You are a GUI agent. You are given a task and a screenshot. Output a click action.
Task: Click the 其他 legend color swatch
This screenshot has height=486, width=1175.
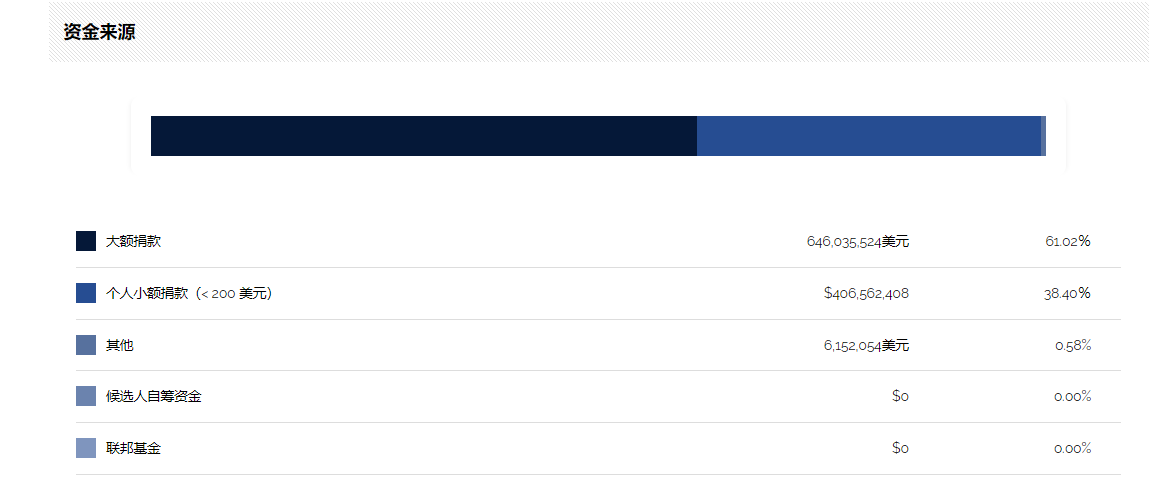[86, 345]
